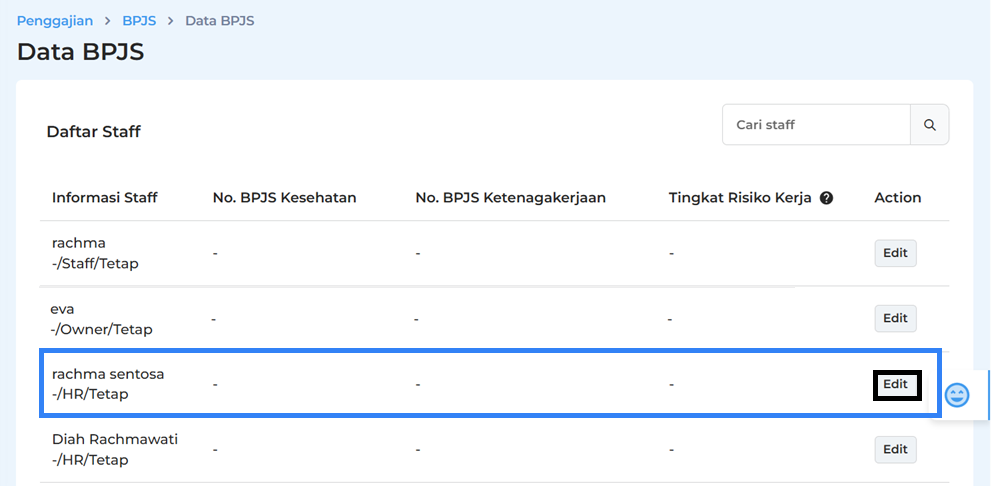Click the rachma sentosa staff name
Screen dimensions: 991x486
108,374
